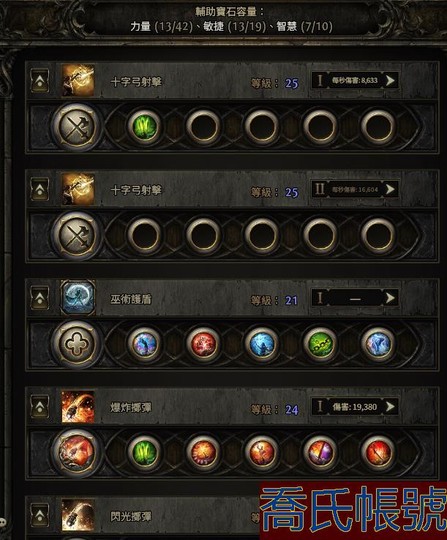
Task: Open damage details arrow showing 16,604
Action: click(x=390, y=189)
